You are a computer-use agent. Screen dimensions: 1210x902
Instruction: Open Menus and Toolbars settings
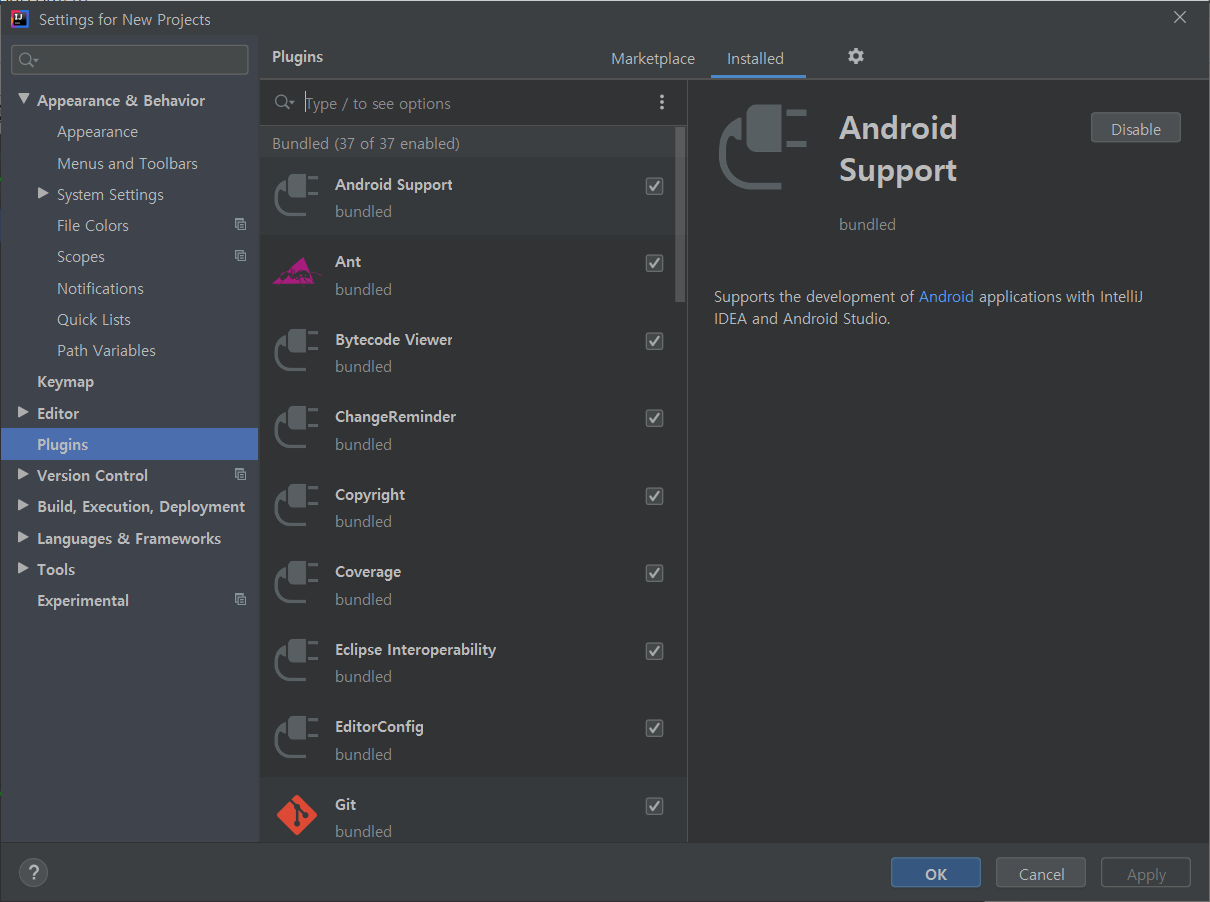pos(127,163)
